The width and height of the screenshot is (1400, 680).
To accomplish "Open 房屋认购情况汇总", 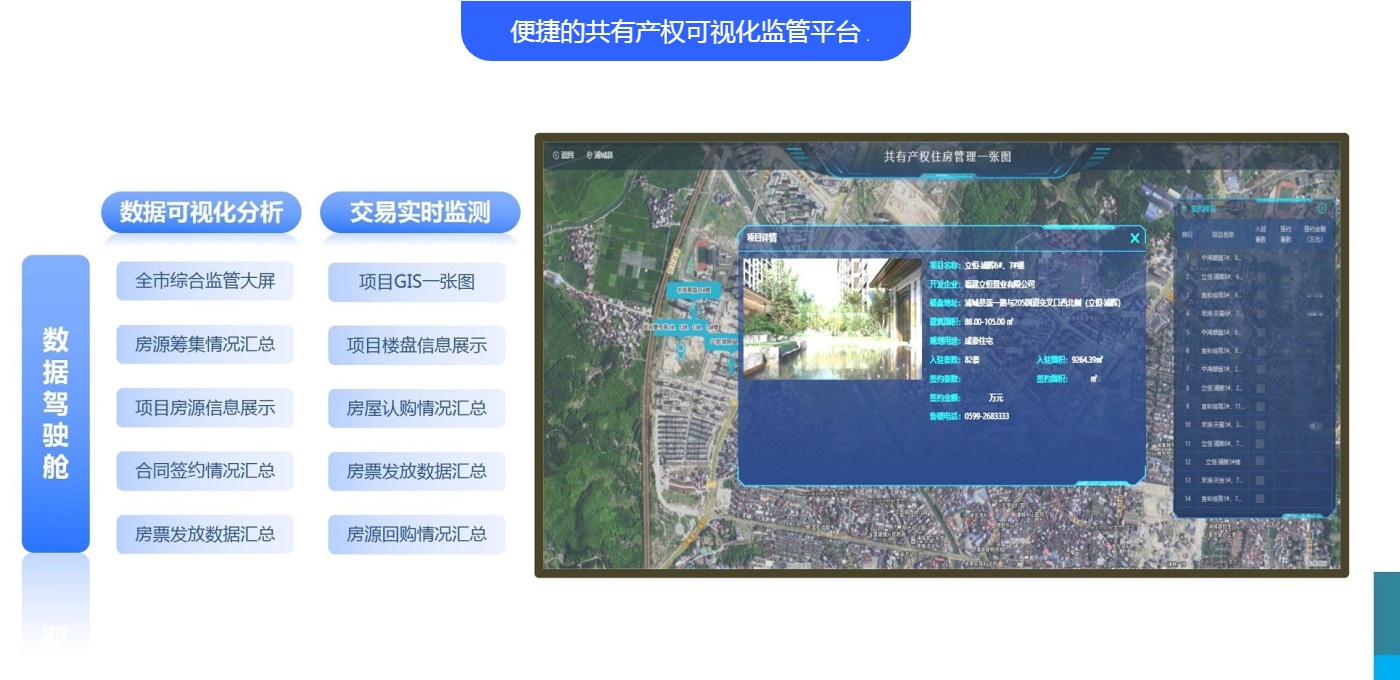I will click(416, 408).
